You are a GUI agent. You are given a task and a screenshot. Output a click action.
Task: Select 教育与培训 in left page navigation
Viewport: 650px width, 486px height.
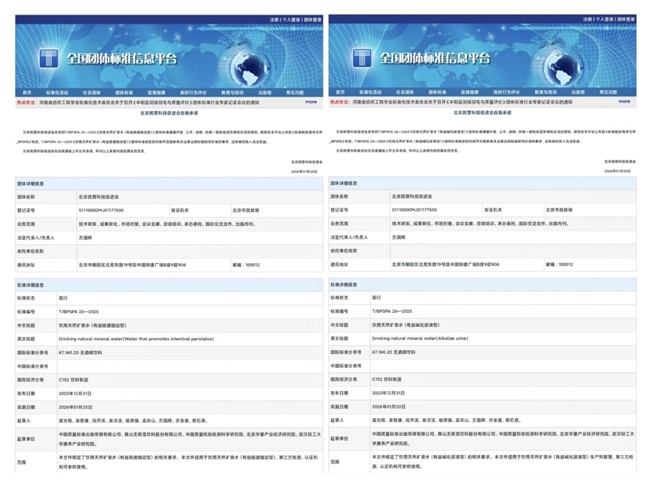point(232,92)
